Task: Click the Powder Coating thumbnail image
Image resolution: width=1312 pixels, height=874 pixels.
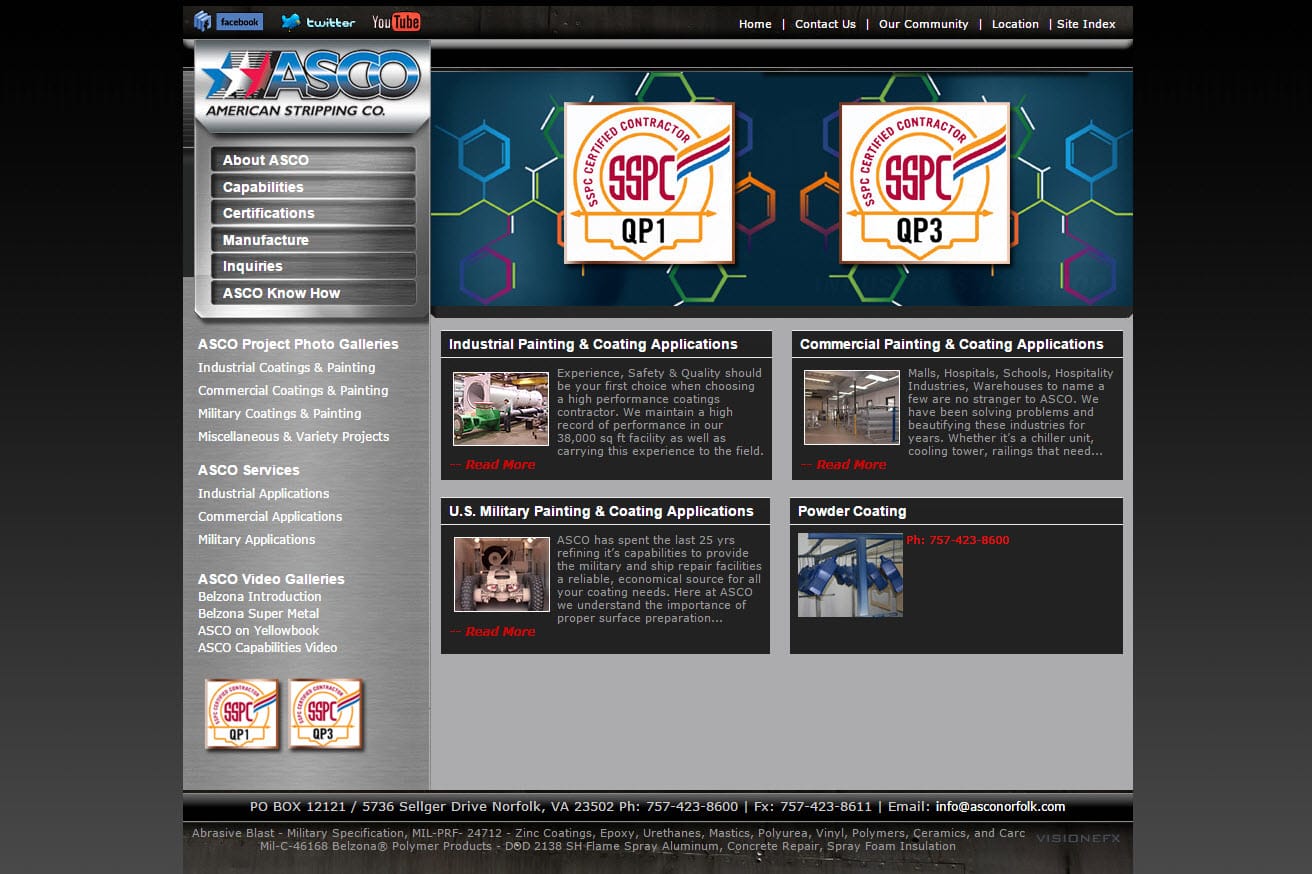Action: [x=850, y=574]
